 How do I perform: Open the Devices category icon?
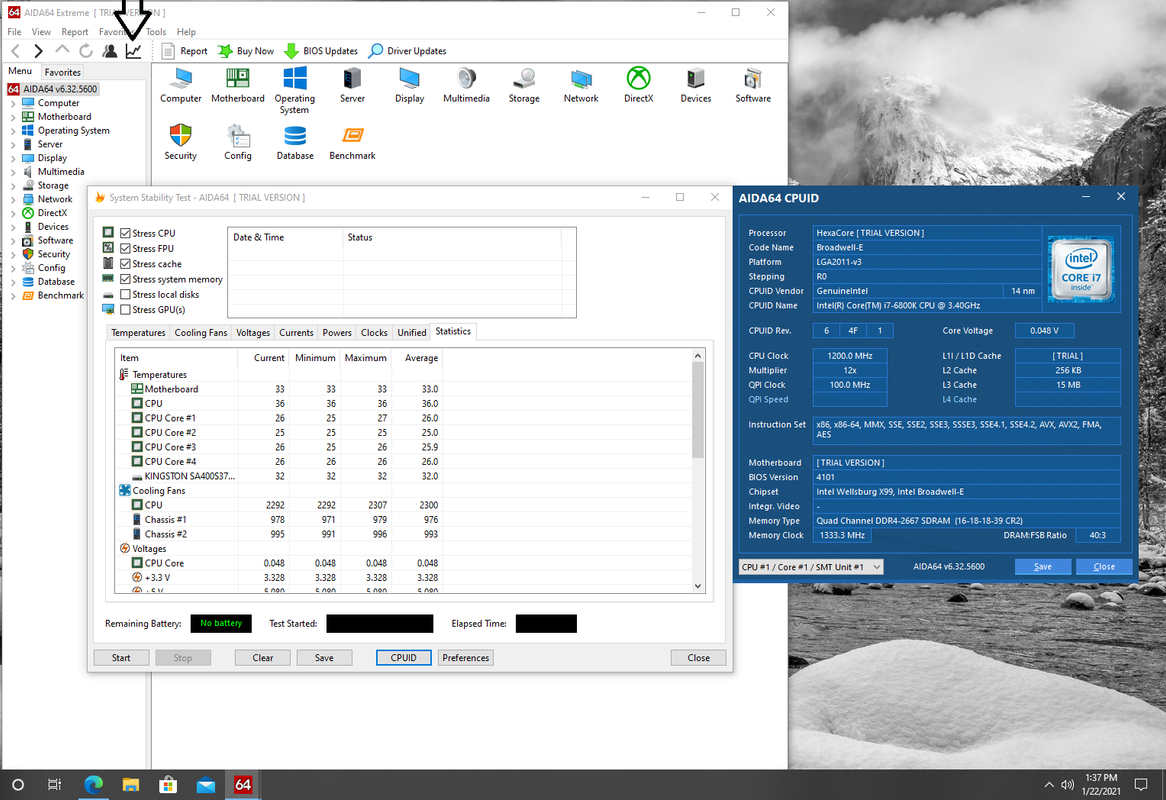tap(696, 86)
